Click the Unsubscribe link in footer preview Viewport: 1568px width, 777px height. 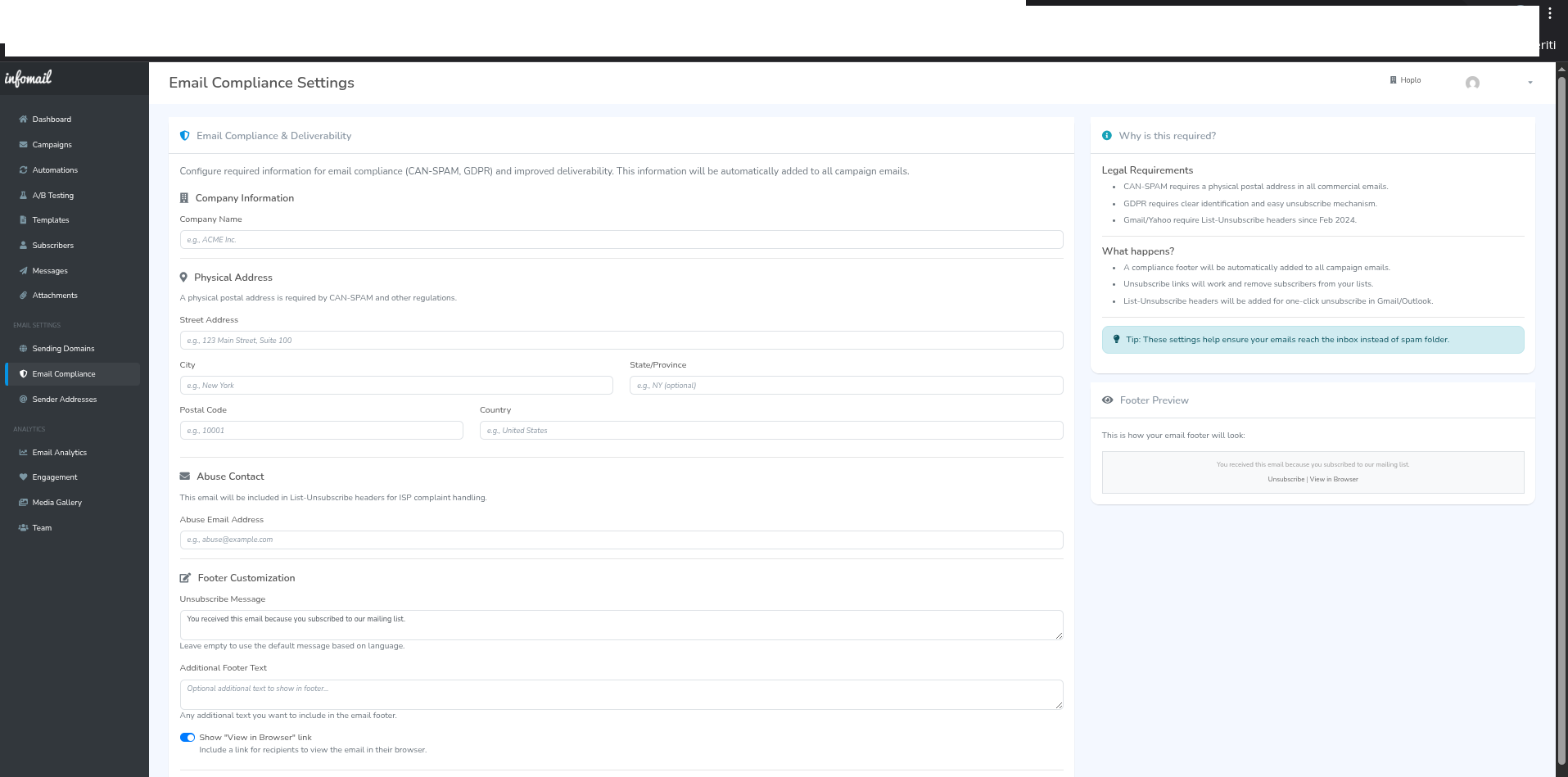point(1286,479)
